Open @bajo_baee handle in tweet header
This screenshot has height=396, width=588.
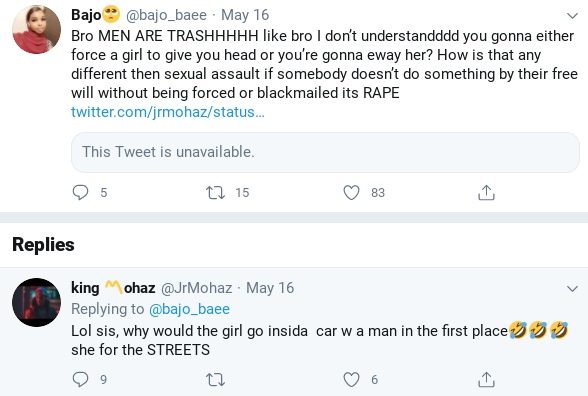point(166,15)
